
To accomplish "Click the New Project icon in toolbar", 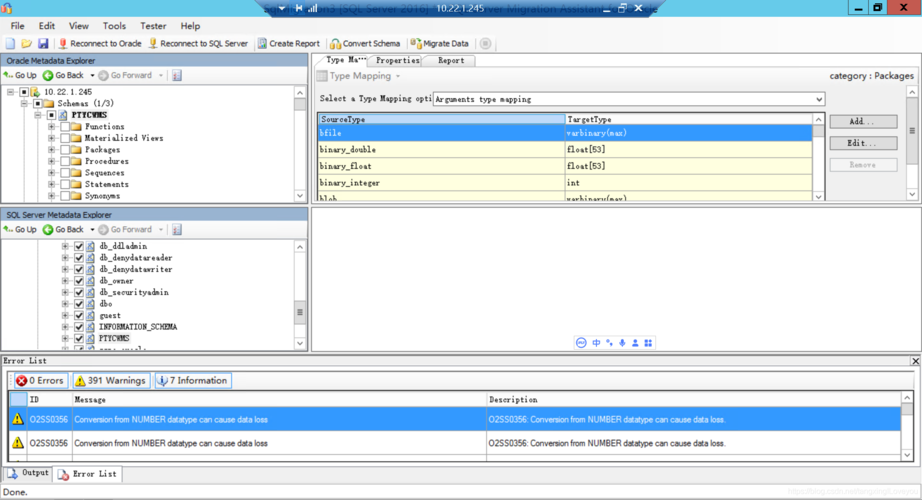I will pos(10,44).
